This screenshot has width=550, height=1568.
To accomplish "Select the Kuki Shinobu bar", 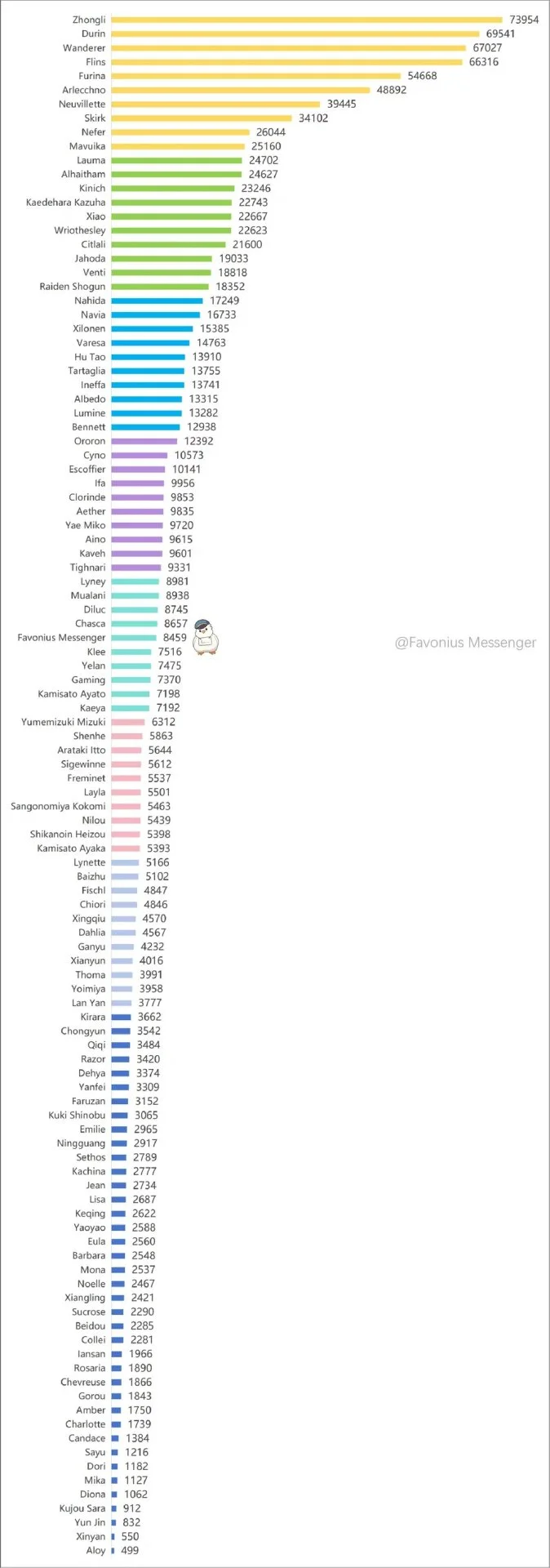I will pos(120,1115).
